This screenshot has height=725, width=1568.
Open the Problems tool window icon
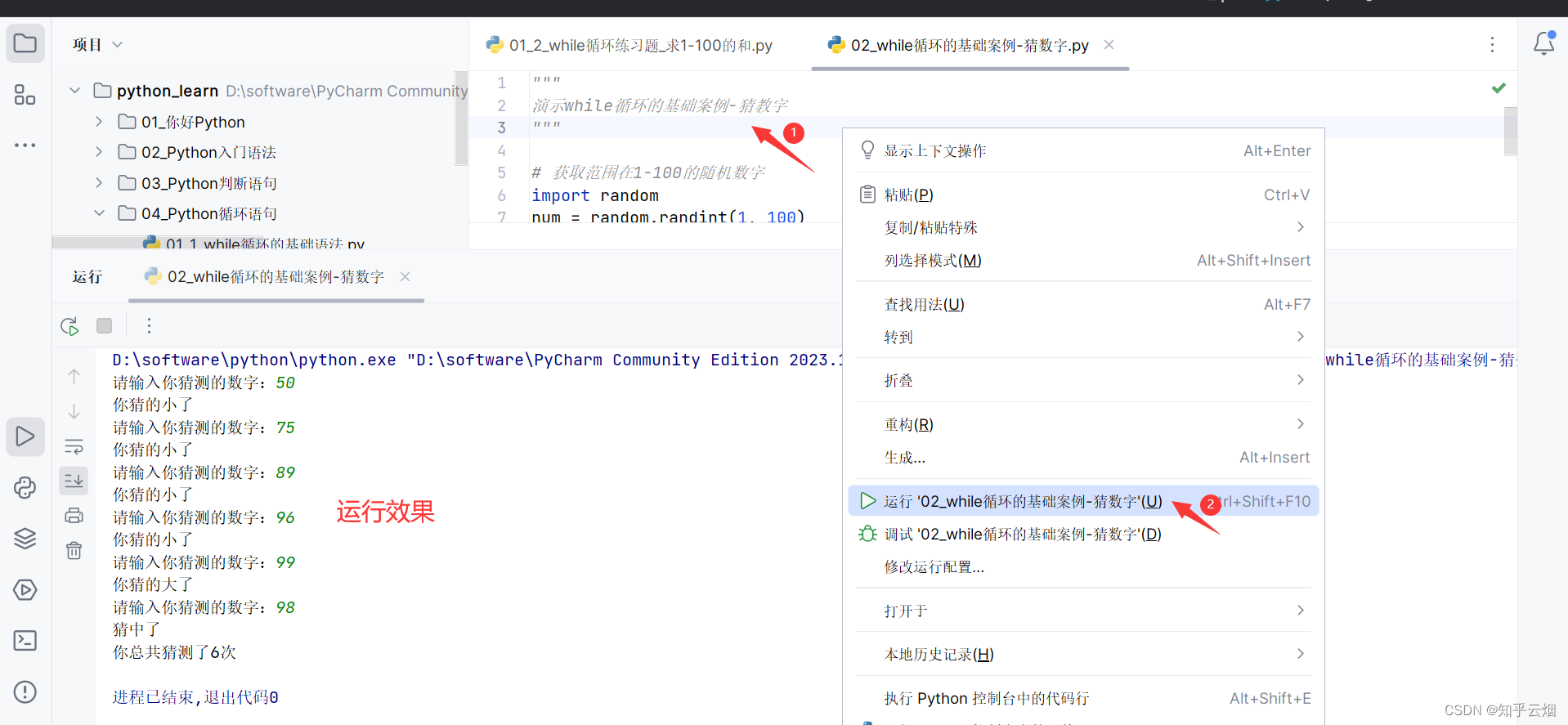pos(25,692)
